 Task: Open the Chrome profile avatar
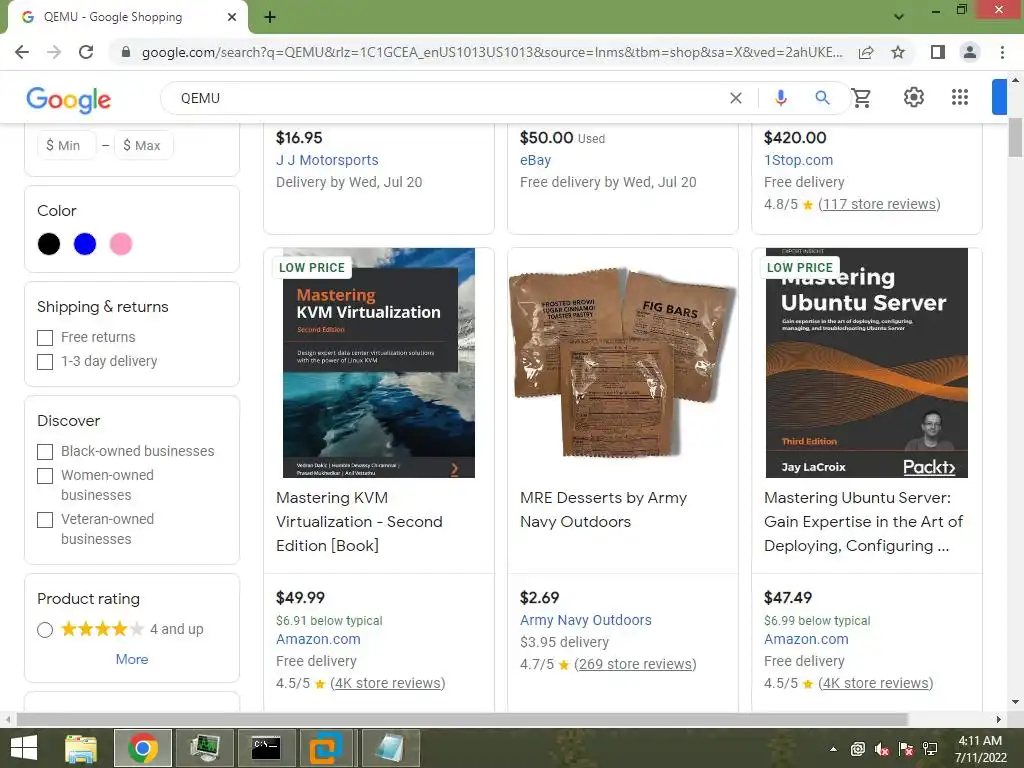point(970,52)
